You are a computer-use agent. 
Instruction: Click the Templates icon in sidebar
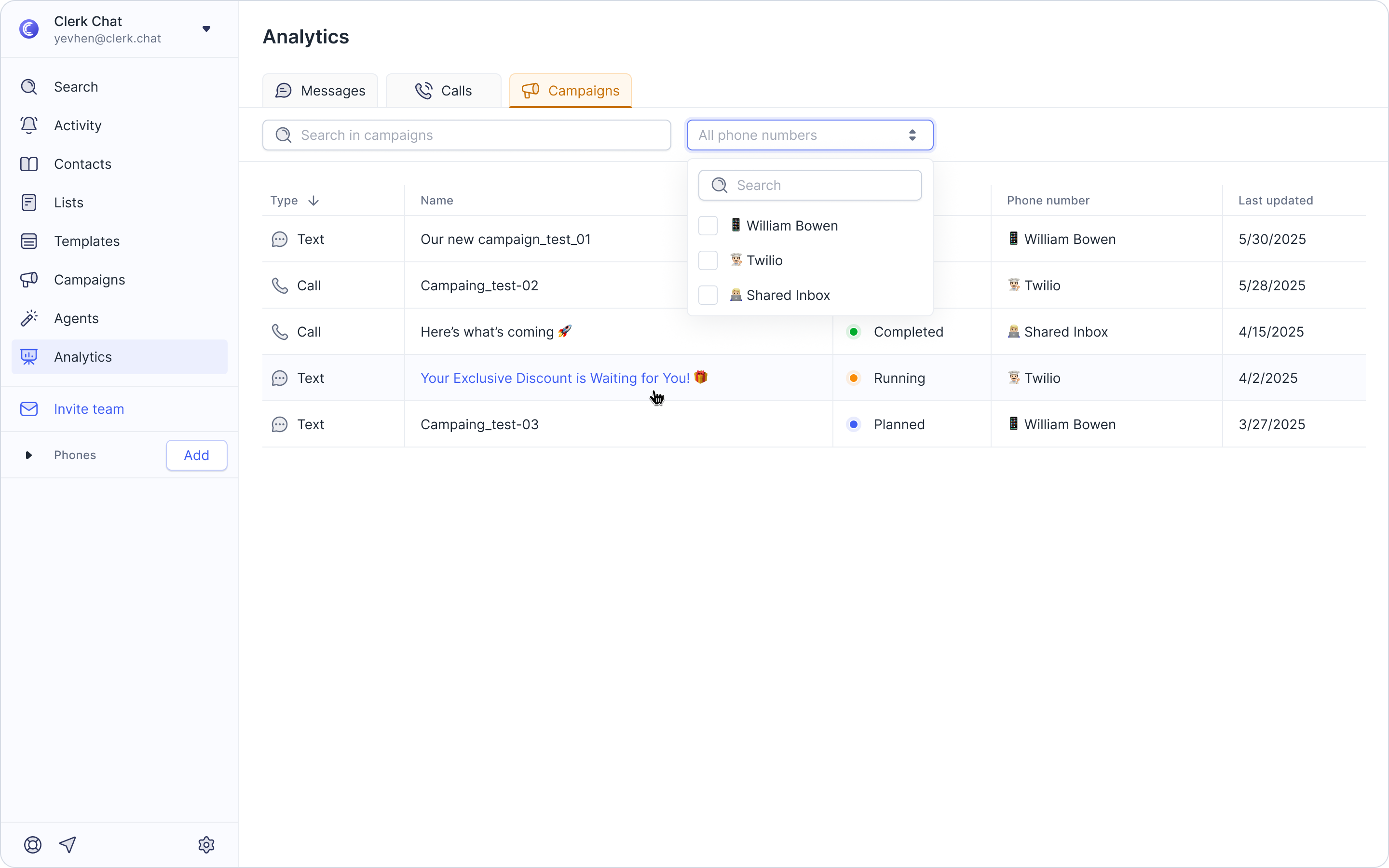tap(29, 241)
